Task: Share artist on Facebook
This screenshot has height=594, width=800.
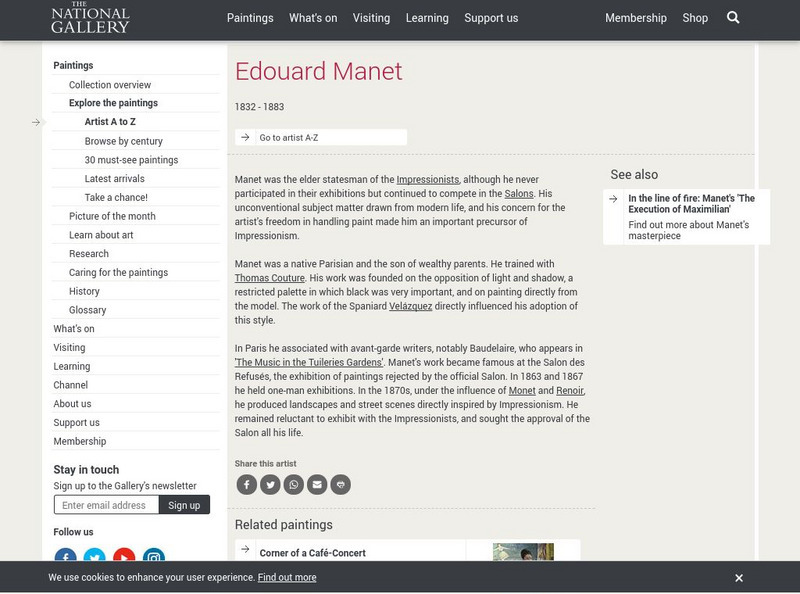Action: coord(246,485)
